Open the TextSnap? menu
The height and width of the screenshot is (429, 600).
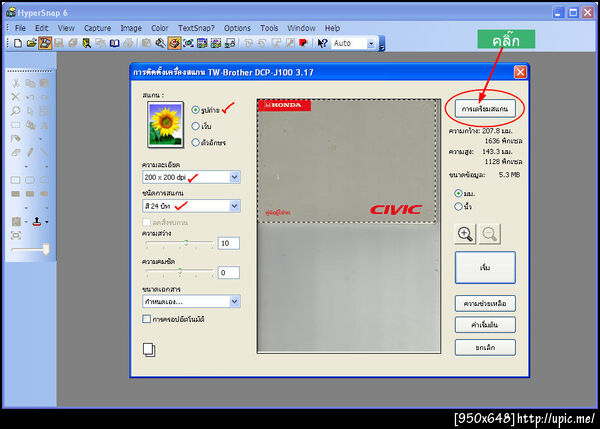click(x=196, y=28)
